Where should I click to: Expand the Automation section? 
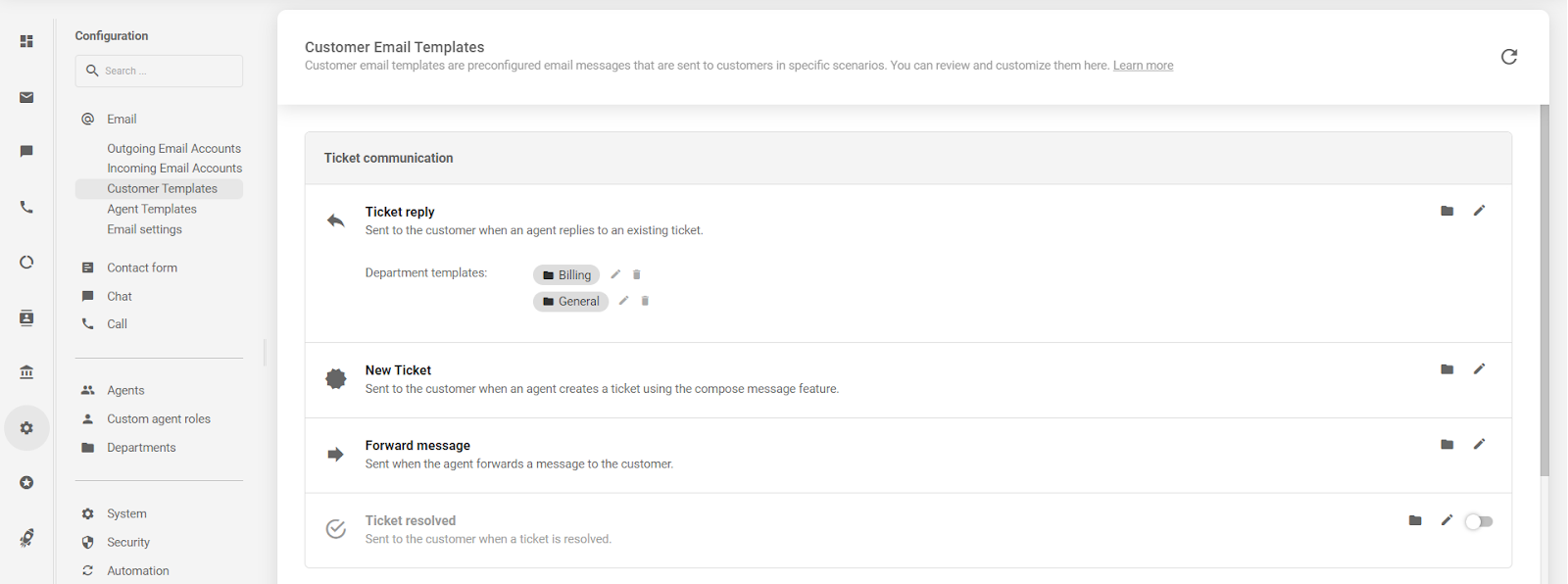pos(137,570)
